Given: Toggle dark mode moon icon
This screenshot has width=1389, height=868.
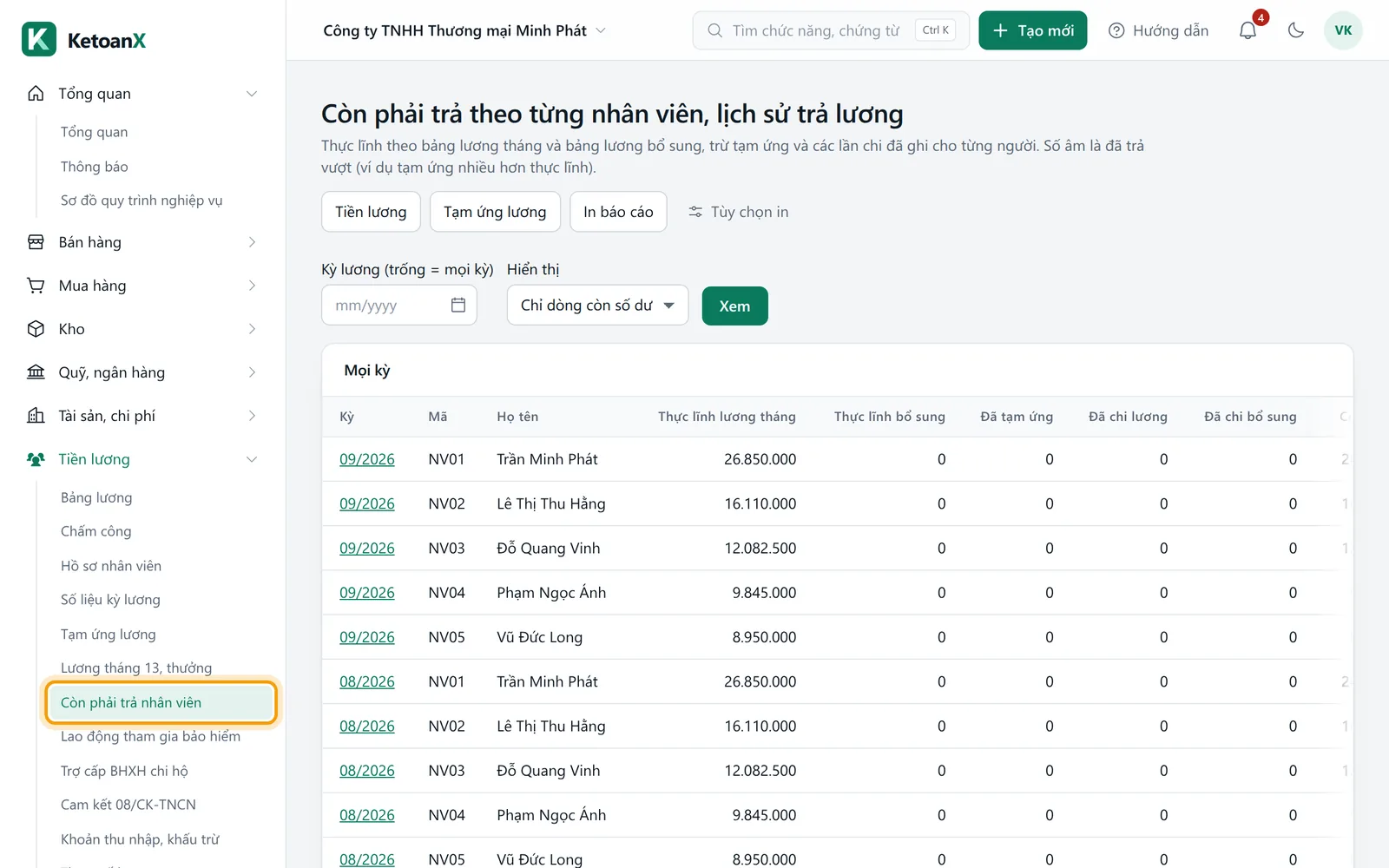Looking at the screenshot, I should pyautogui.click(x=1296, y=30).
